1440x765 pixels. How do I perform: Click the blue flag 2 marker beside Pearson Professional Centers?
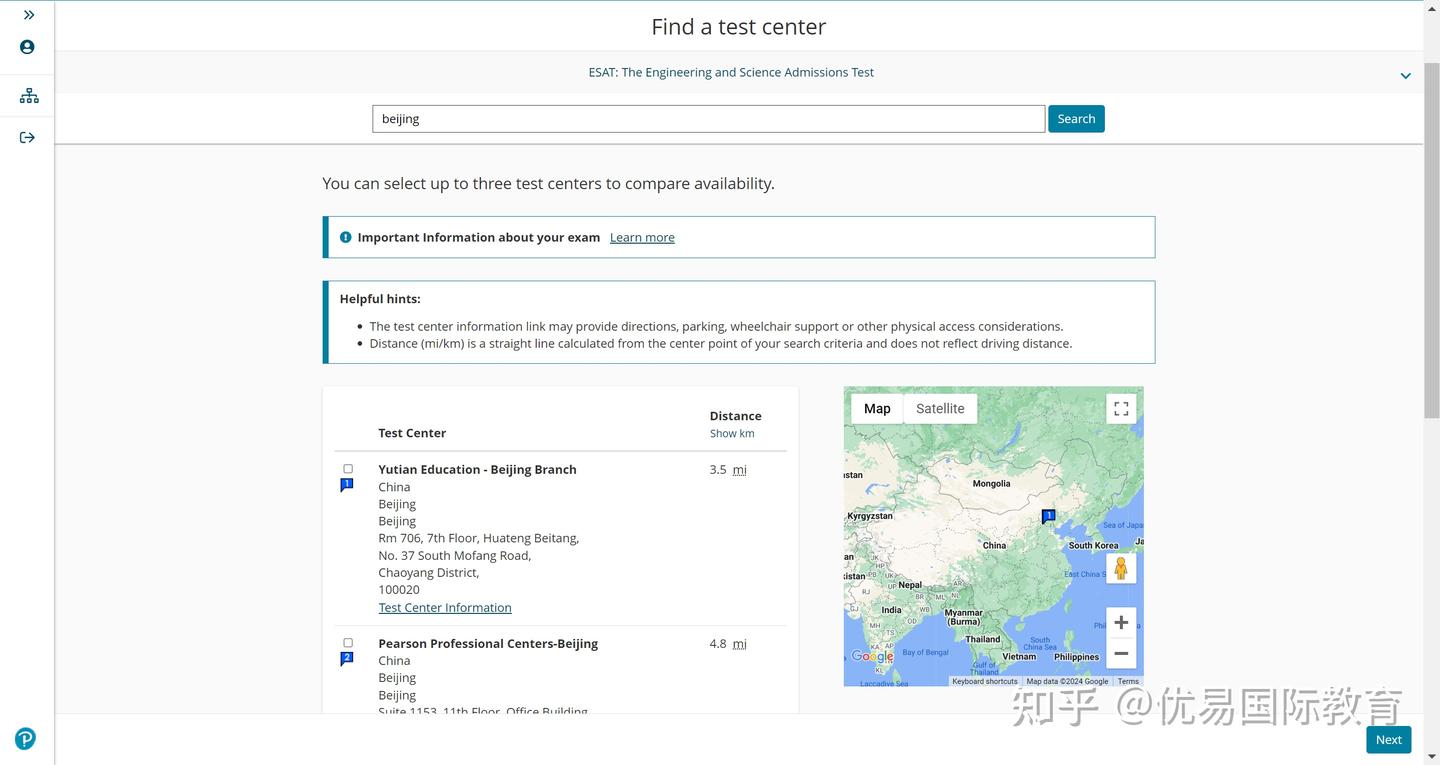347,659
